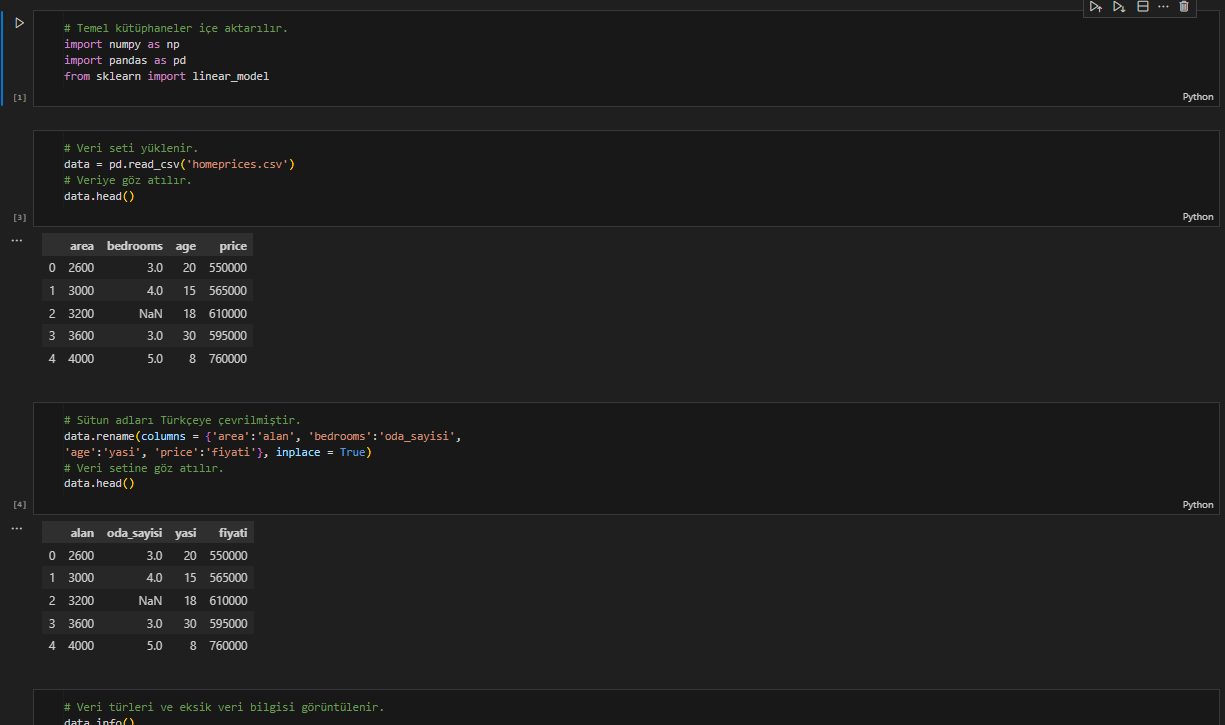Image resolution: width=1225 pixels, height=725 pixels.
Task: Select the 'price' column header in output
Action: (x=232, y=246)
